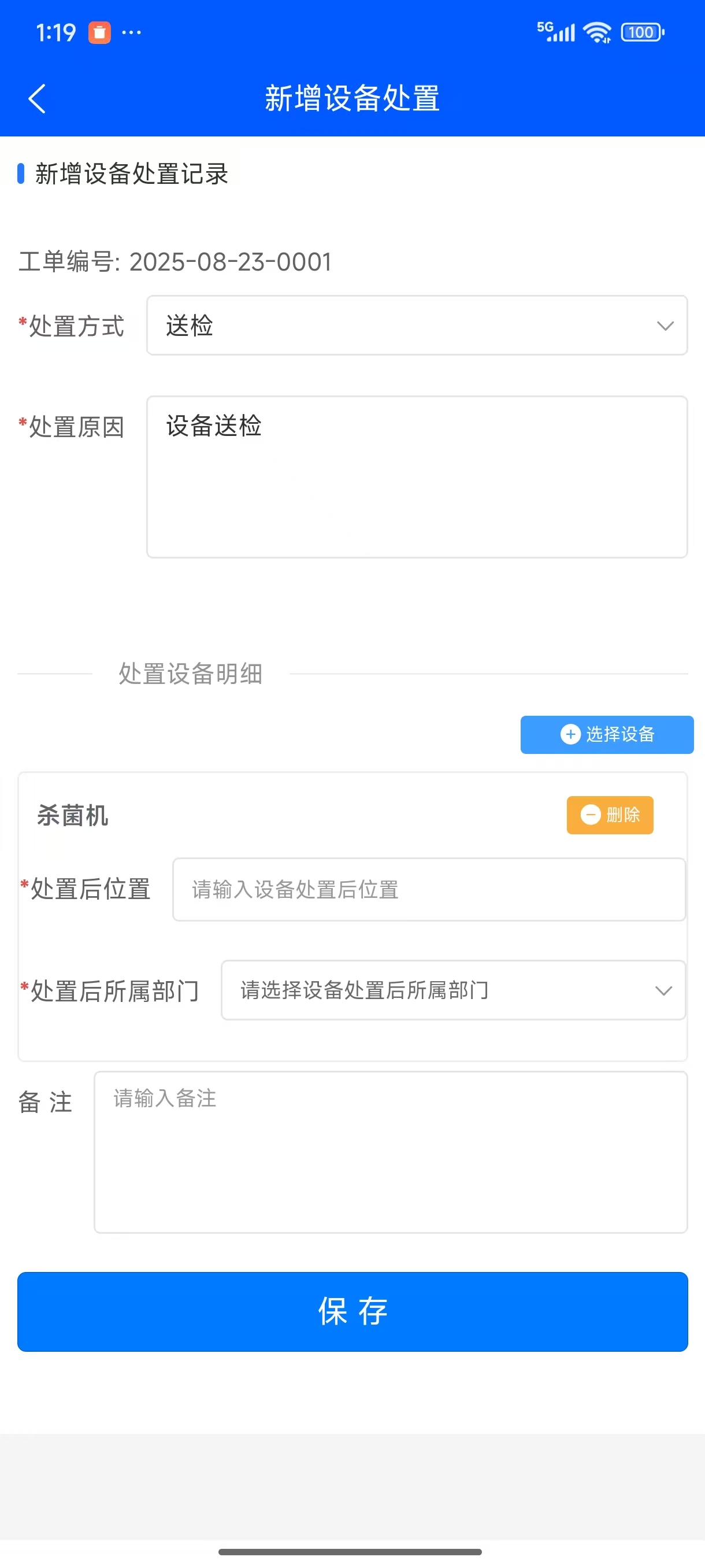
Task: Tap the battery indicator icon
Action: point(642,32)
